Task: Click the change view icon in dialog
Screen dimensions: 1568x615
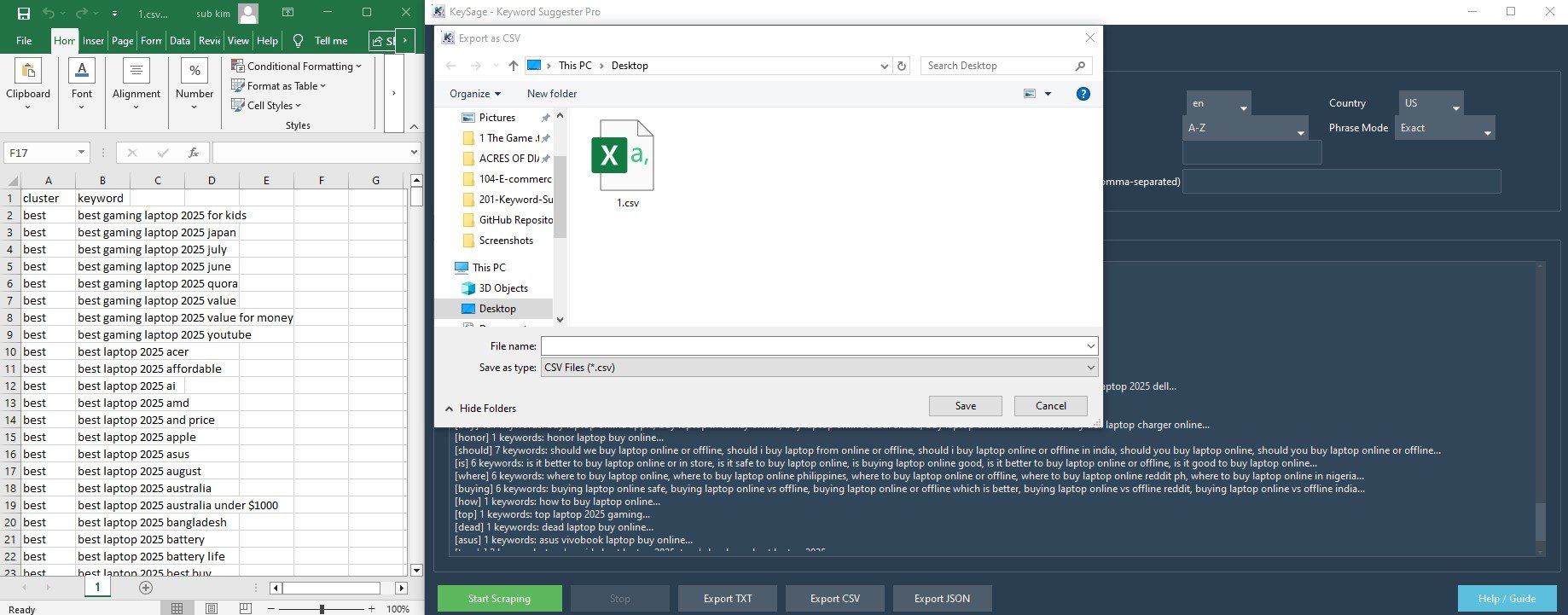Action: pos(1030,94)
